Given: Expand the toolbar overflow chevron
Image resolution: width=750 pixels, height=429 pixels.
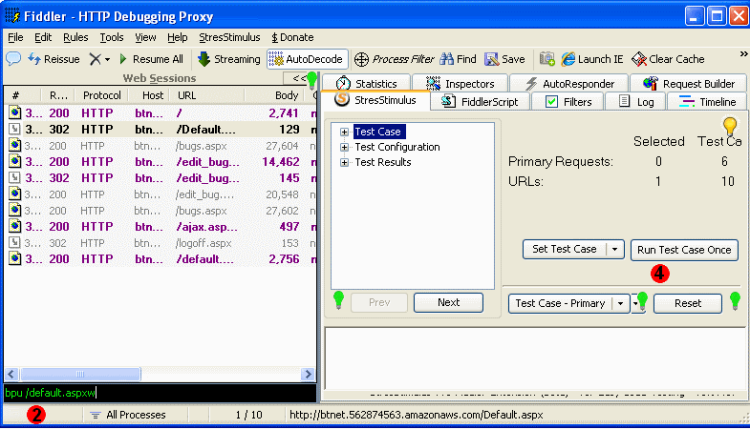Looking at the screenshot, I should point(743,54).
